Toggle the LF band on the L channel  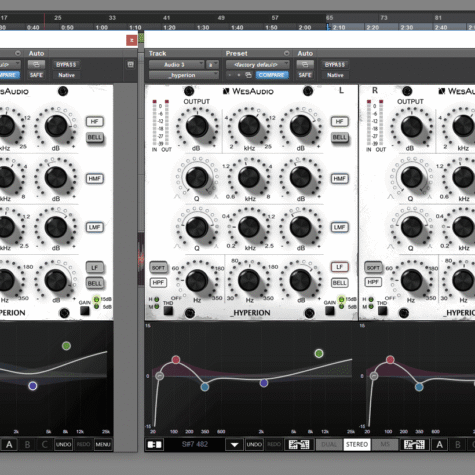pos(339,267)
